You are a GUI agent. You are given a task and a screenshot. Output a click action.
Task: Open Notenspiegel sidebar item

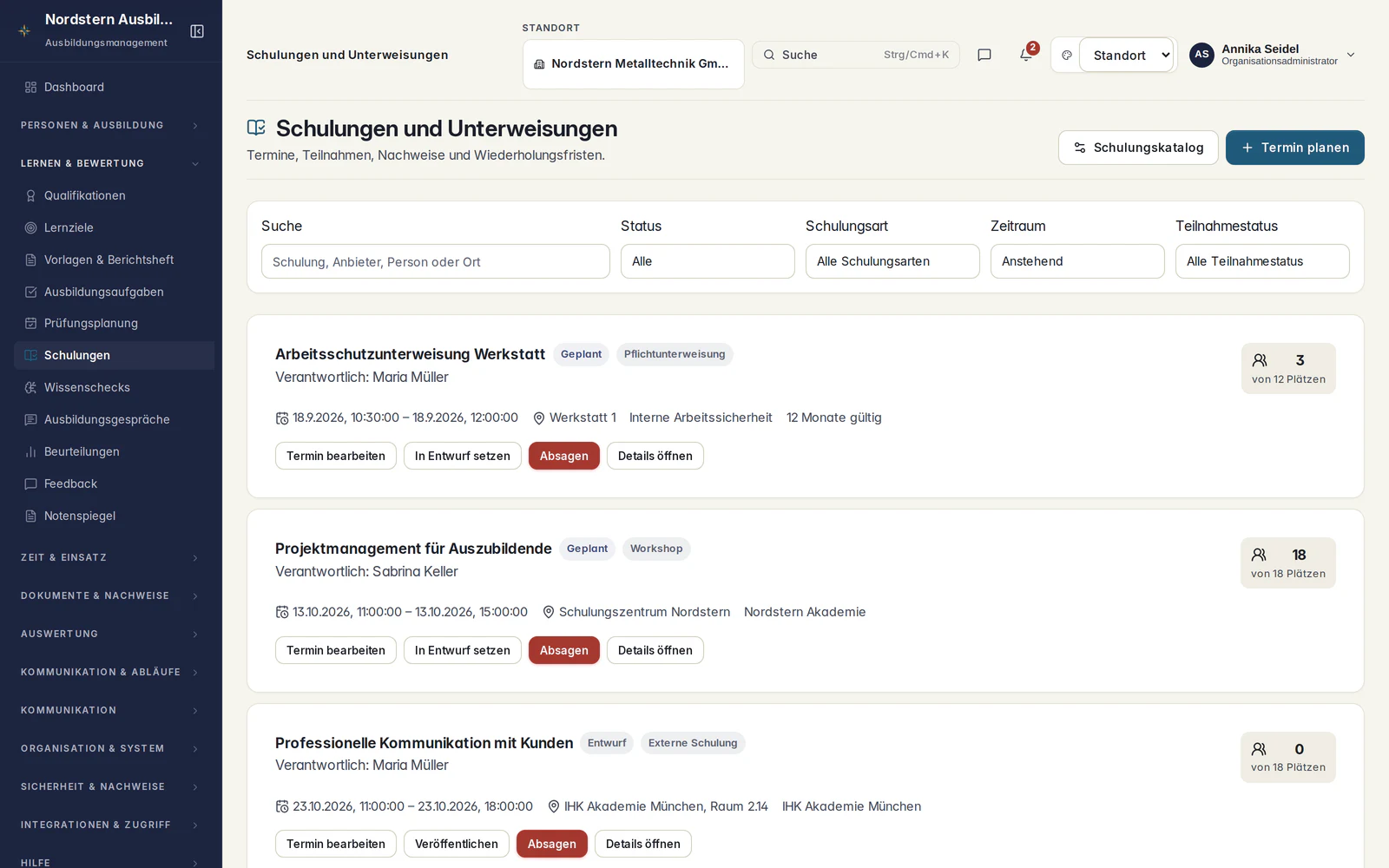tap(115, 516)
